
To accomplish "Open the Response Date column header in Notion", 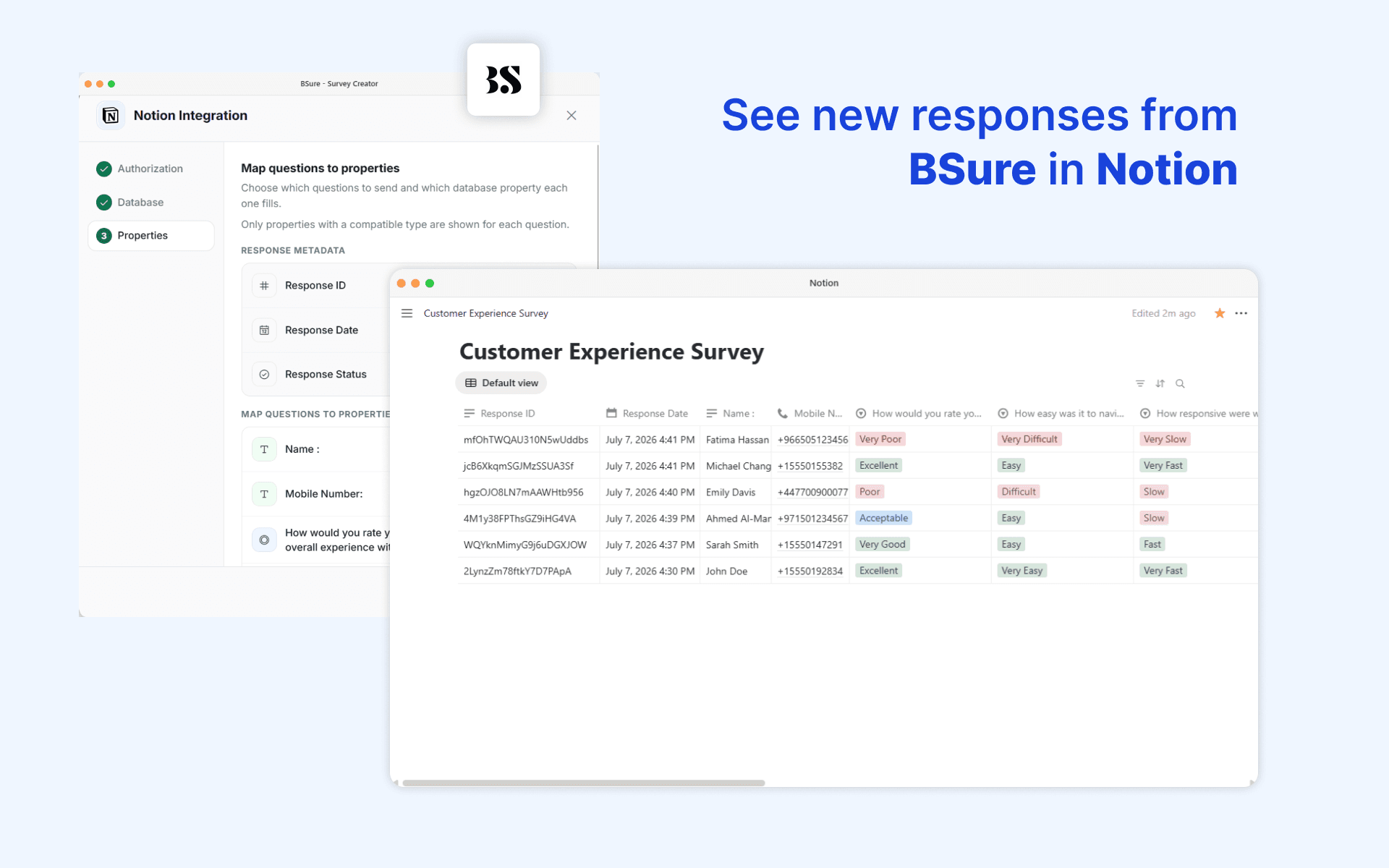I will (x=650, y=414).
